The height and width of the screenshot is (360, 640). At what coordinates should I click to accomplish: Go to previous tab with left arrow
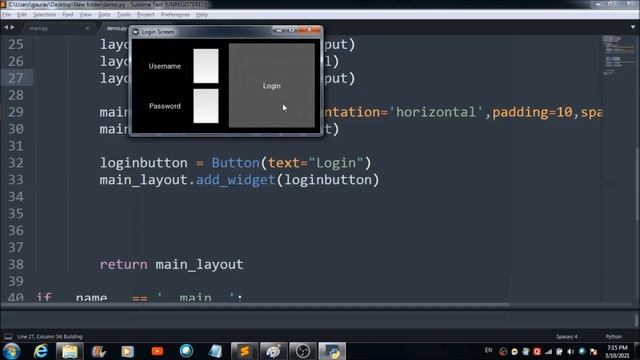coord(6,27)
